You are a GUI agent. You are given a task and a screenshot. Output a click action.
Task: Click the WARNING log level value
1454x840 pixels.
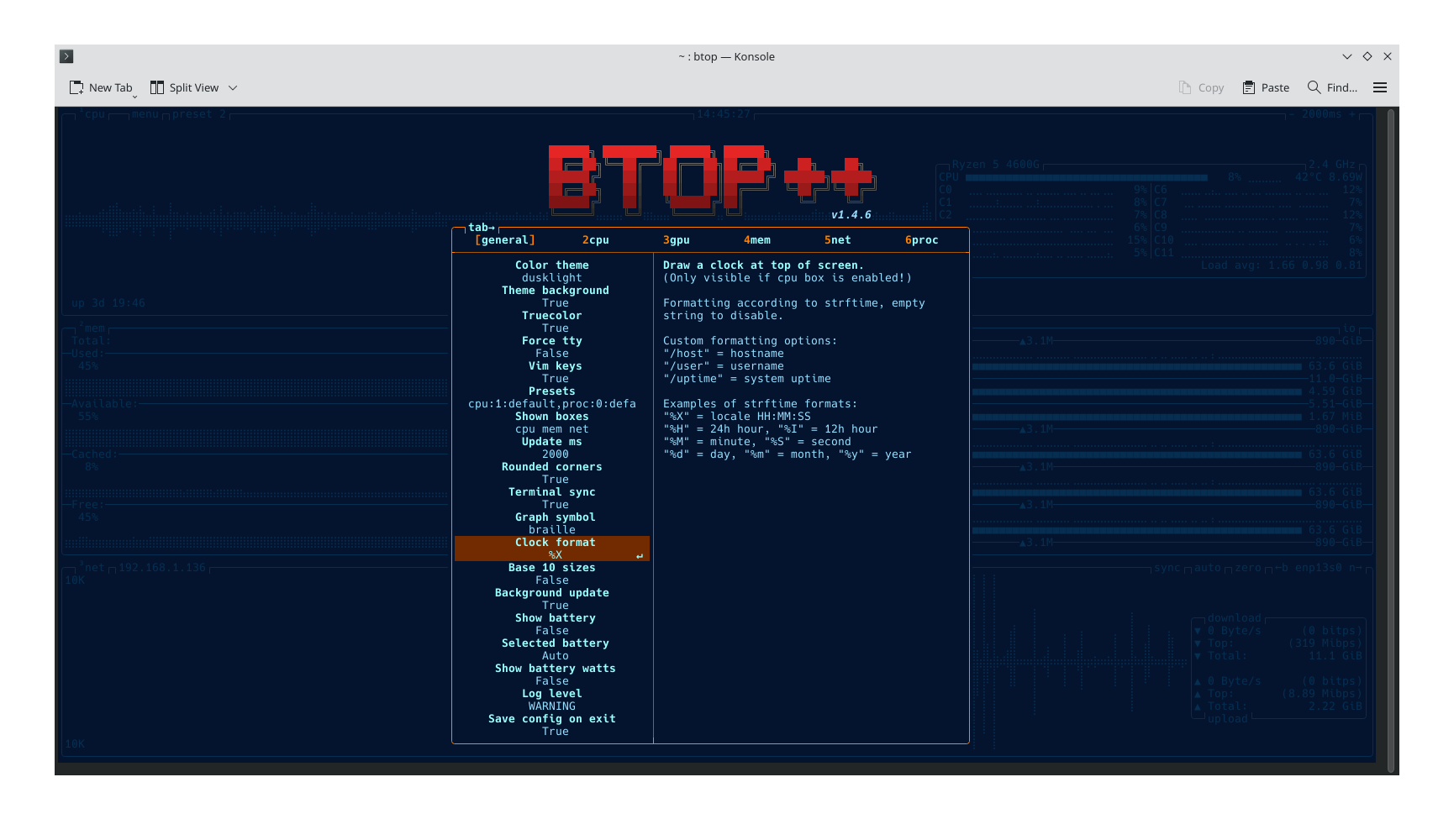552,706
